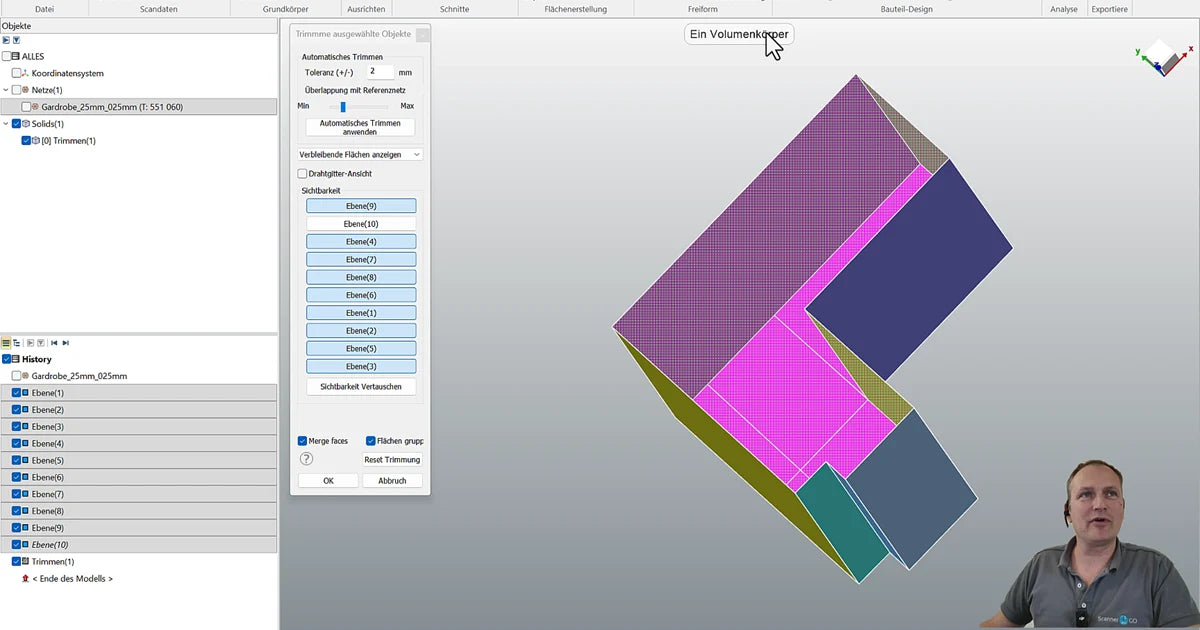
Task: Click the Überlappung mit Referenznetz slider handle
Action: point(343,106)
